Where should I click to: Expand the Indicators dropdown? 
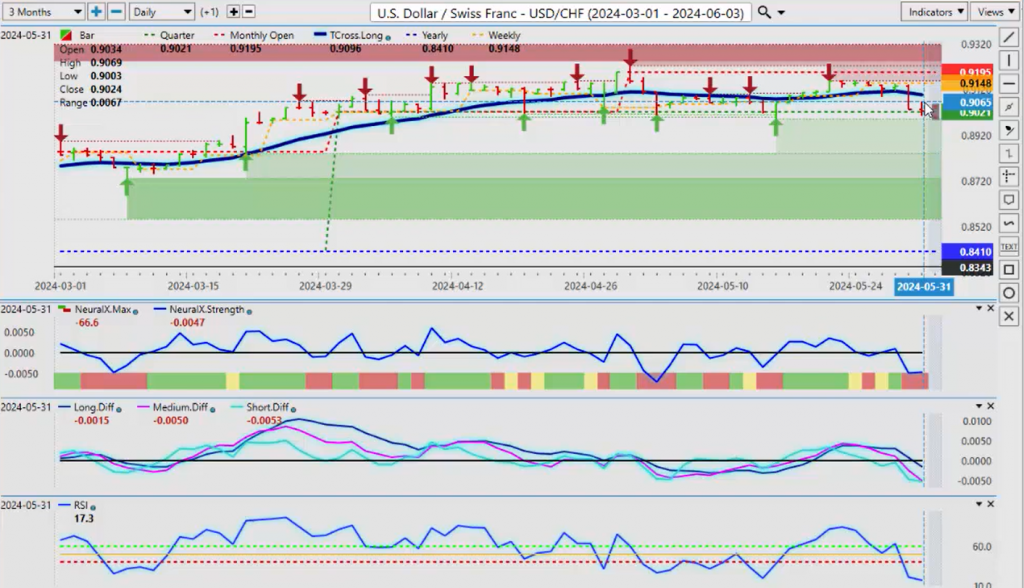click(935, 12)
